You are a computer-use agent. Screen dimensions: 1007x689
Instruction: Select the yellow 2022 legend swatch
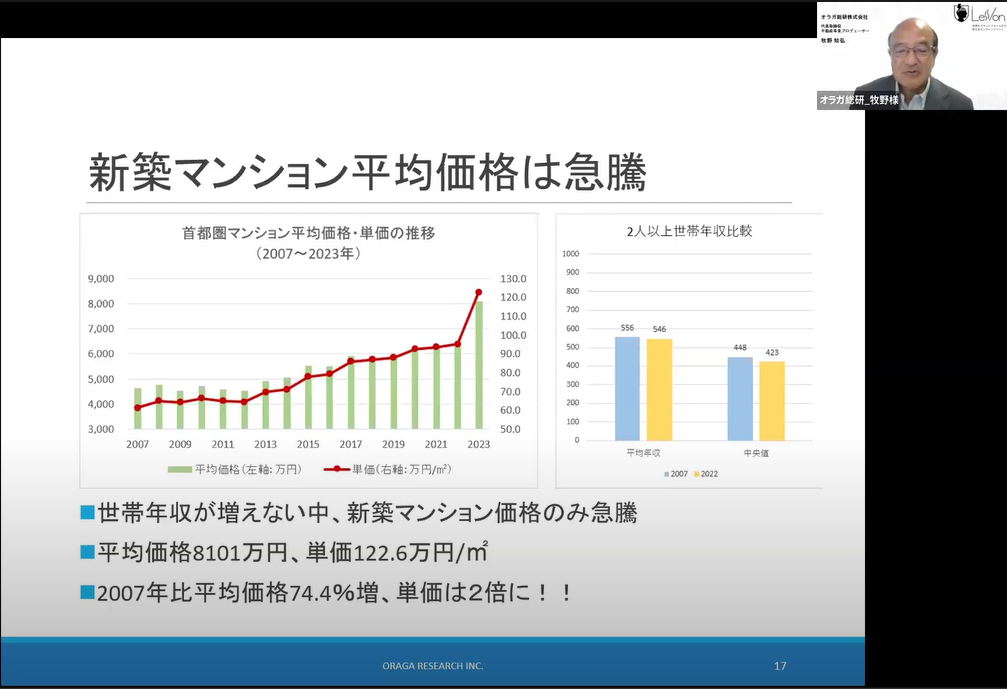[695, 474]
